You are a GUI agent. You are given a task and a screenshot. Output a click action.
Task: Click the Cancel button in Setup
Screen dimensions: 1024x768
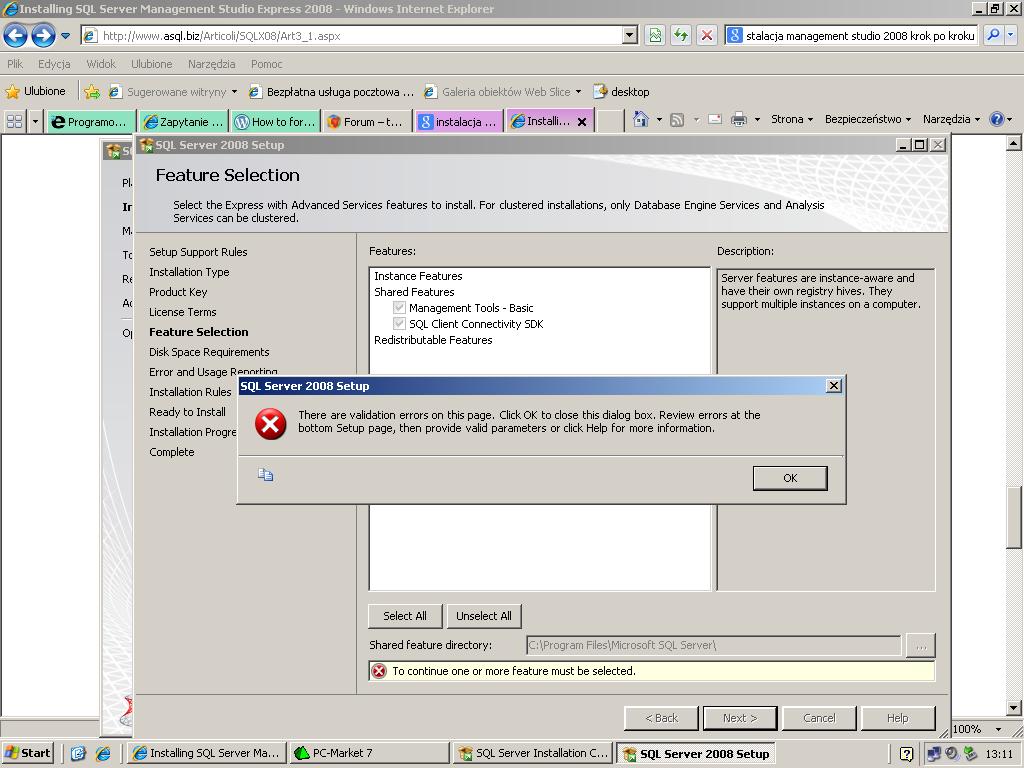819,718
